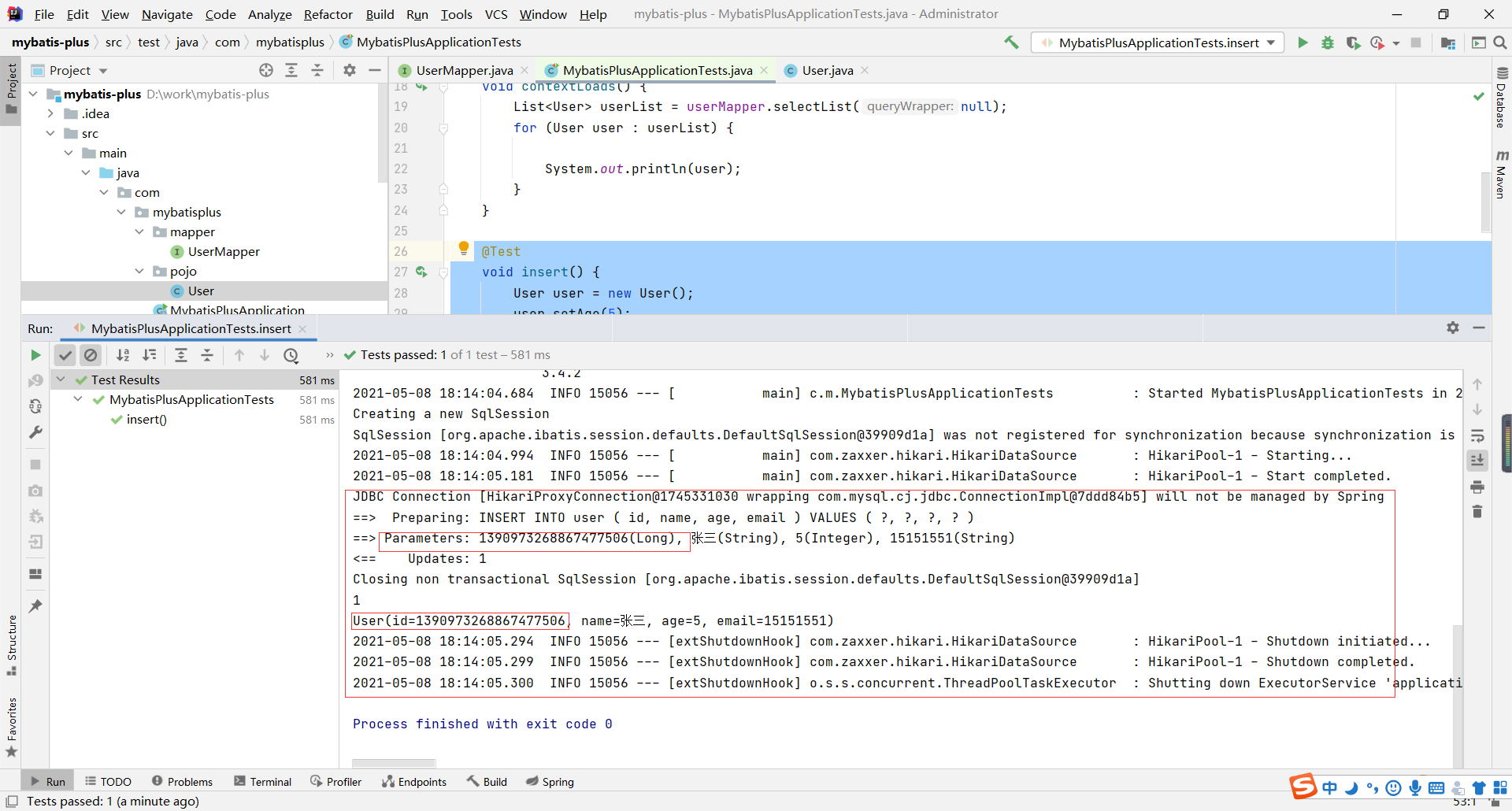Open the Terminal tool window
Viewport: 1512px width, 811px height.
point(263,782)
